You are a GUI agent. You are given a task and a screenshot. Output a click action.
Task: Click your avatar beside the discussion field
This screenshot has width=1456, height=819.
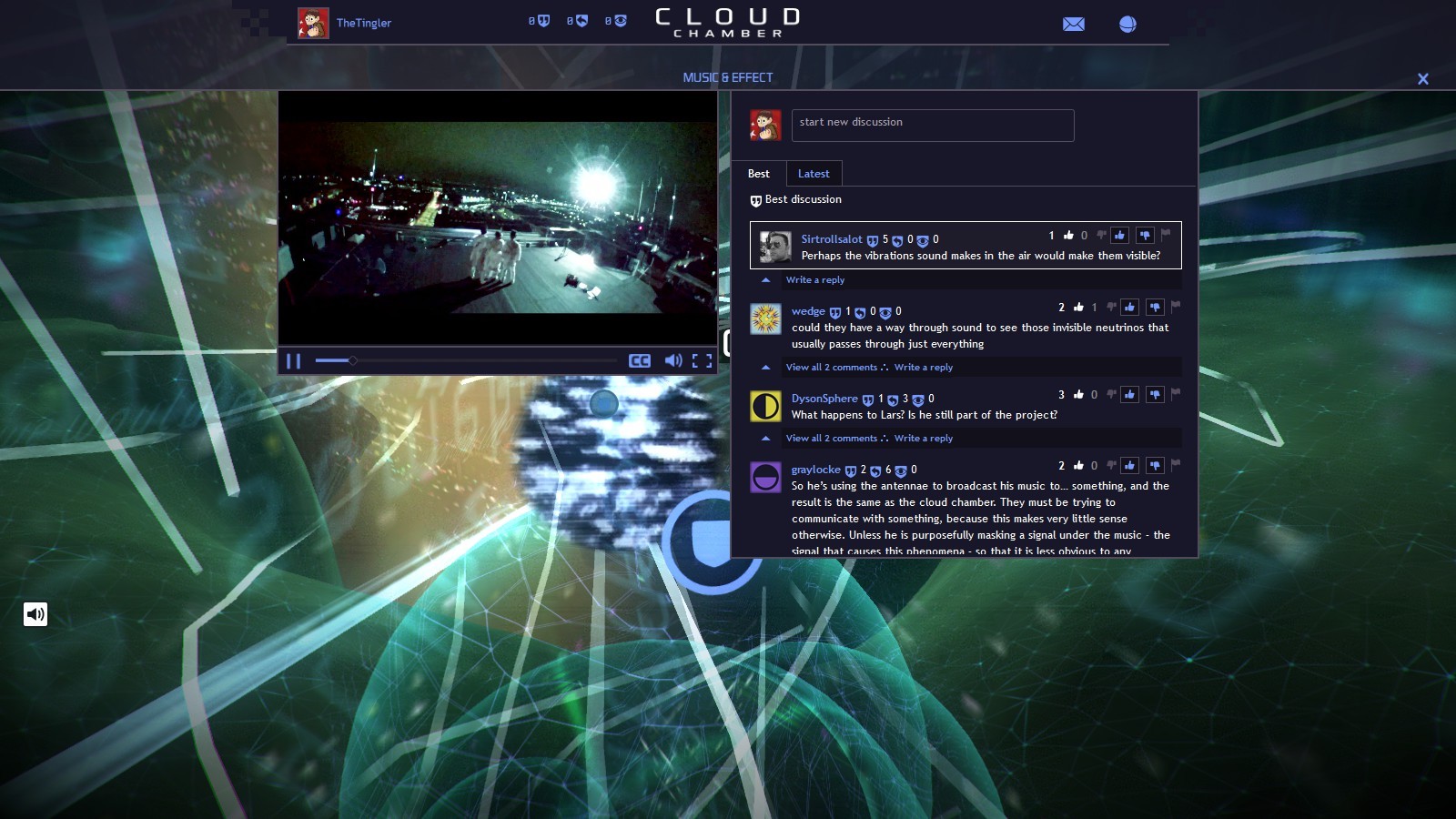765,126
